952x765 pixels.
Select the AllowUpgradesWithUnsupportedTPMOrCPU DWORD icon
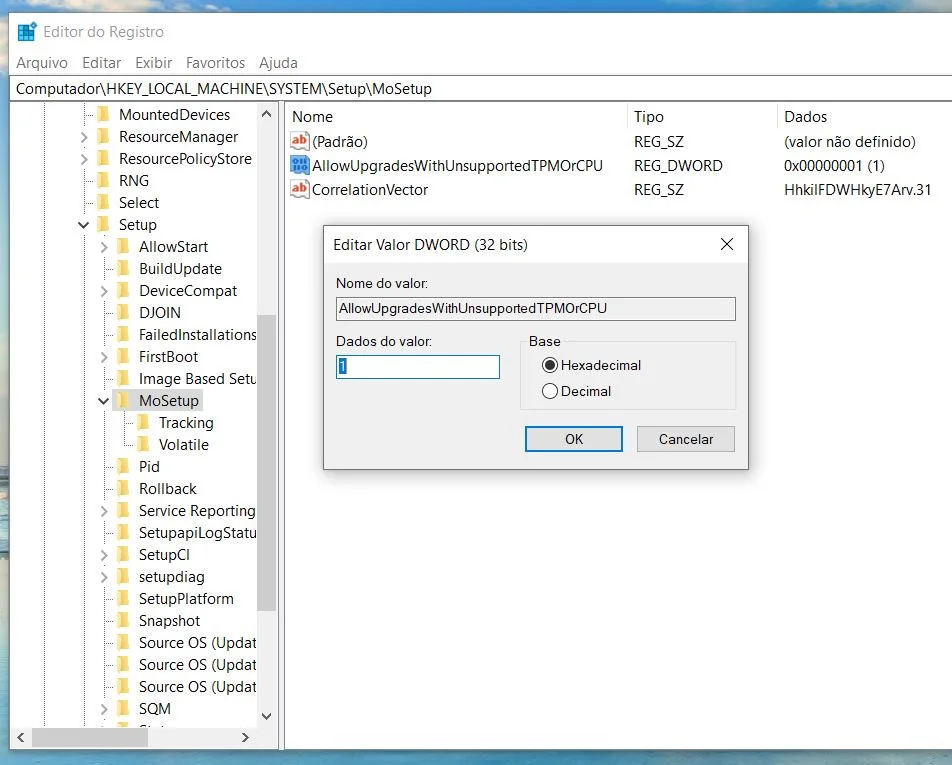[299, 165]
